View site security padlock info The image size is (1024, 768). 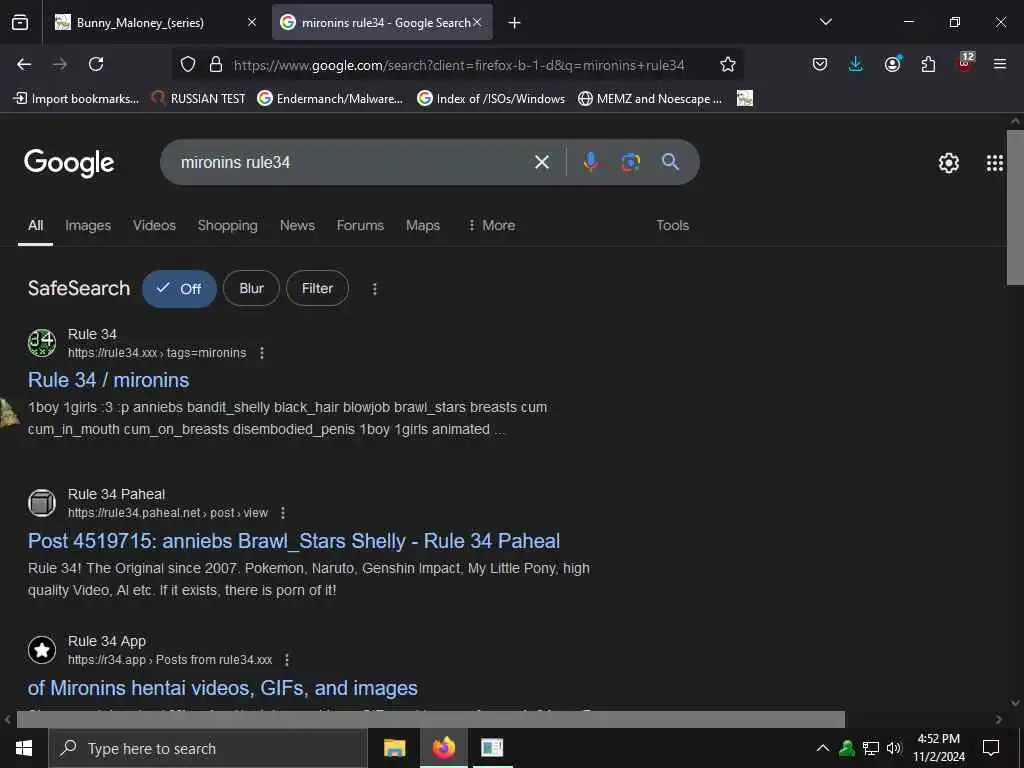click(x=216, y=64)
